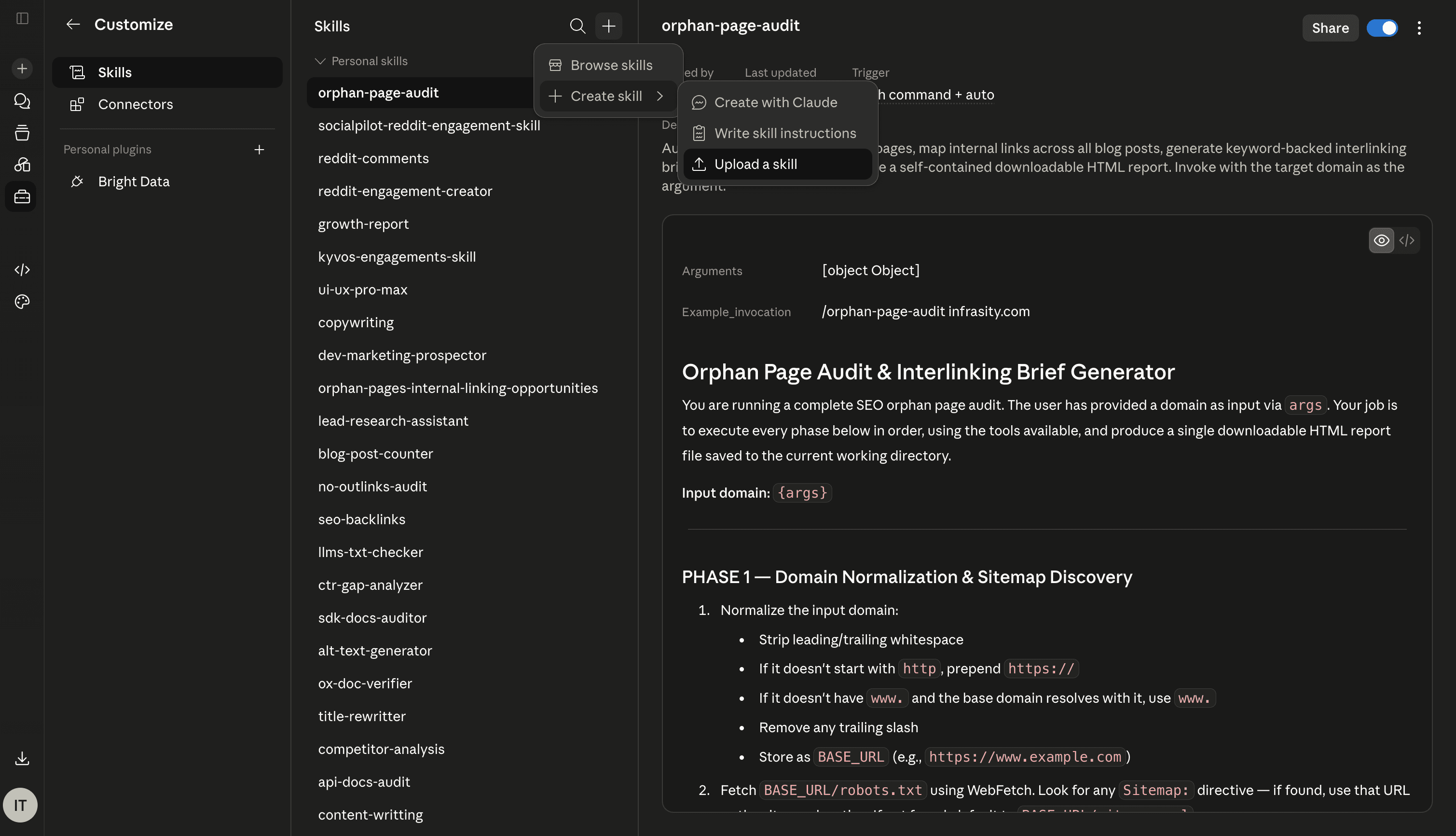Switch to the code view icon
This screenshot has height=836, width=1456.
[1407, 240]
